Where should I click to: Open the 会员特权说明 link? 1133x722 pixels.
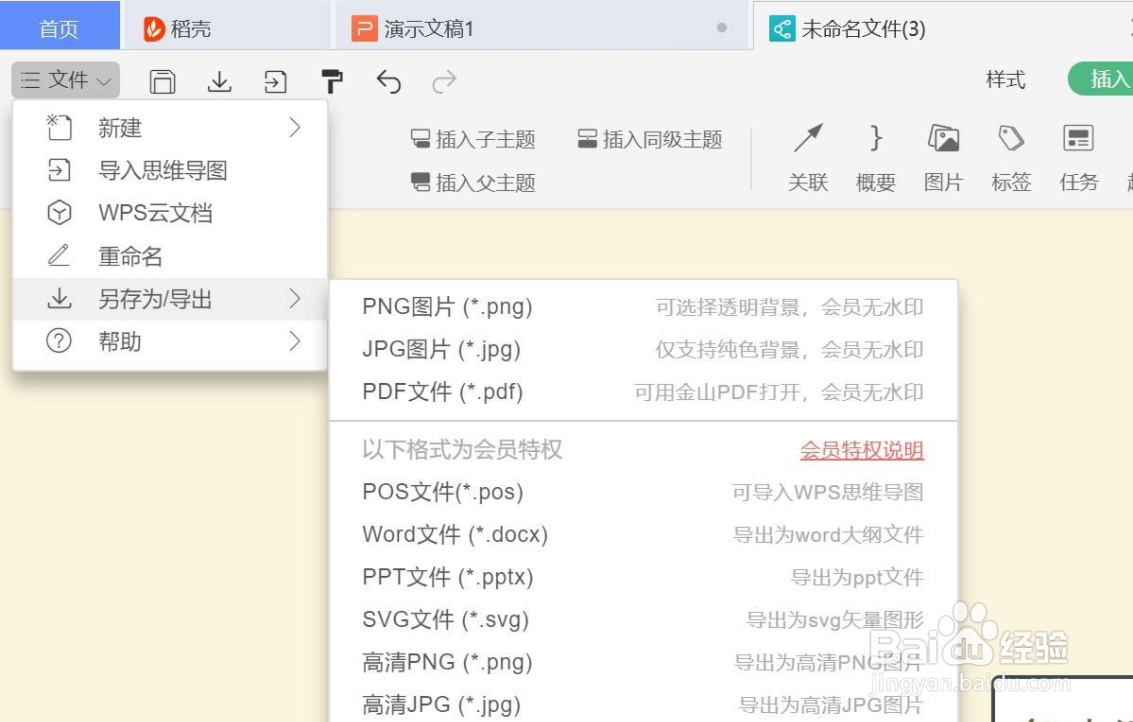pyautogui.click(x=861, y=450)
